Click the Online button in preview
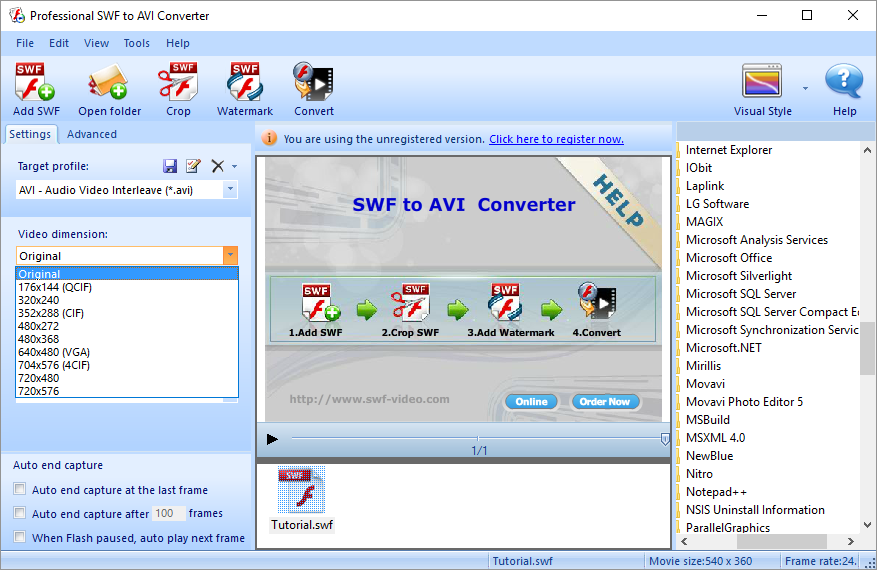877x570 pixels. pos(531,402)
